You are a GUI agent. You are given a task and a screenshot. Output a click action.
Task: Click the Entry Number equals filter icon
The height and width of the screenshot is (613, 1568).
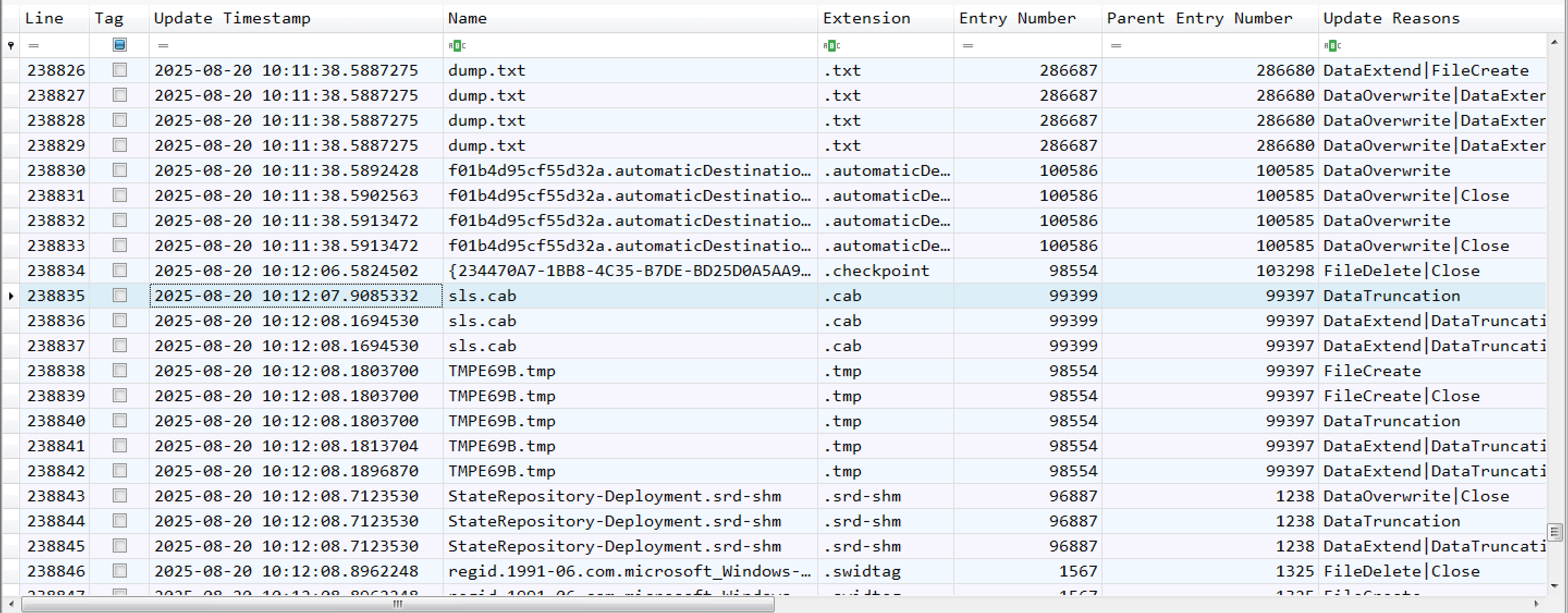tap(968, 46)
